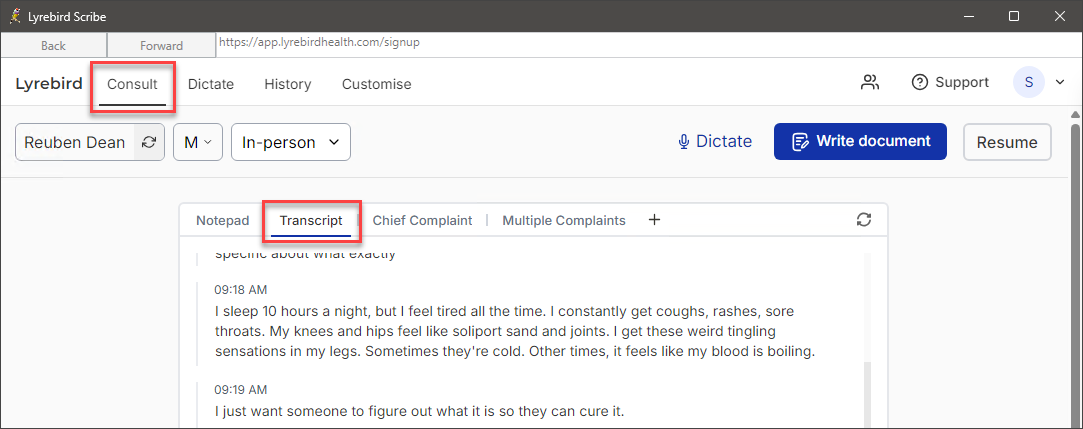Screen dimensions: 1083x429
Task: Click the browser Back button
Action: click(53, 46)
